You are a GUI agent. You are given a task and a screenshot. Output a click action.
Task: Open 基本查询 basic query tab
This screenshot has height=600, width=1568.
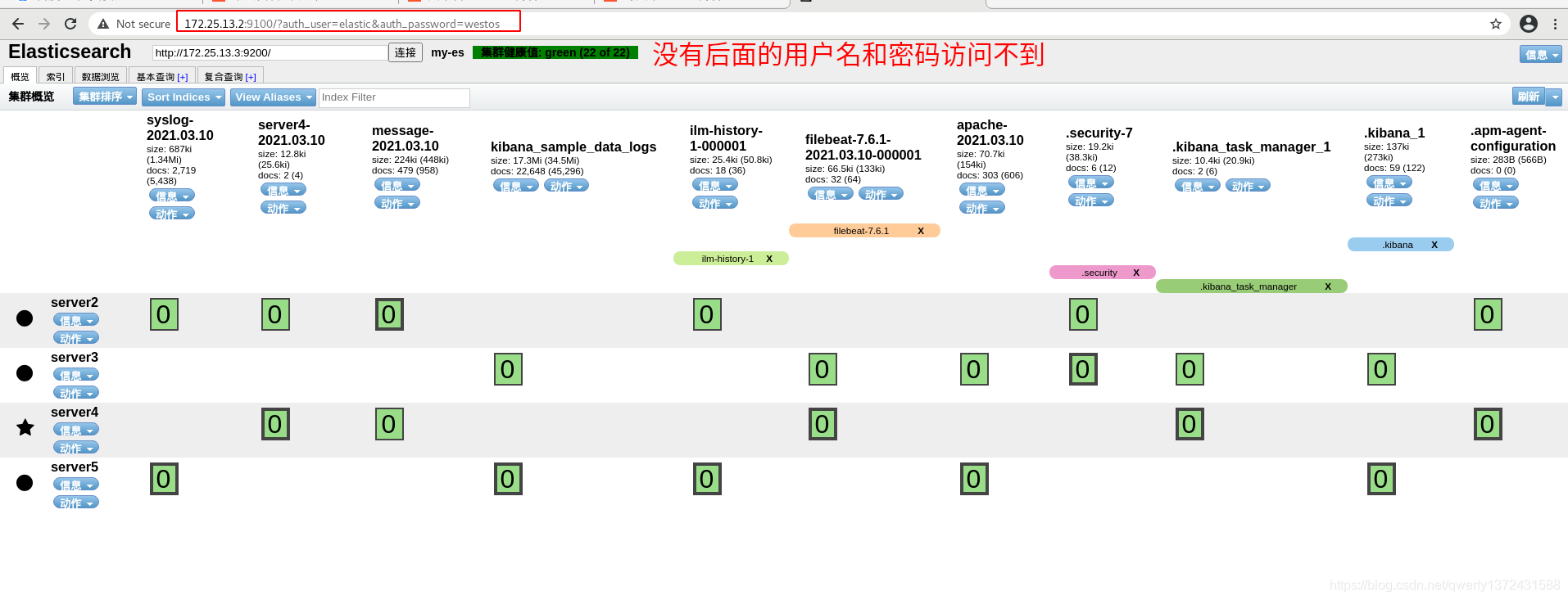pyautogui.click(x=162, y=76)
